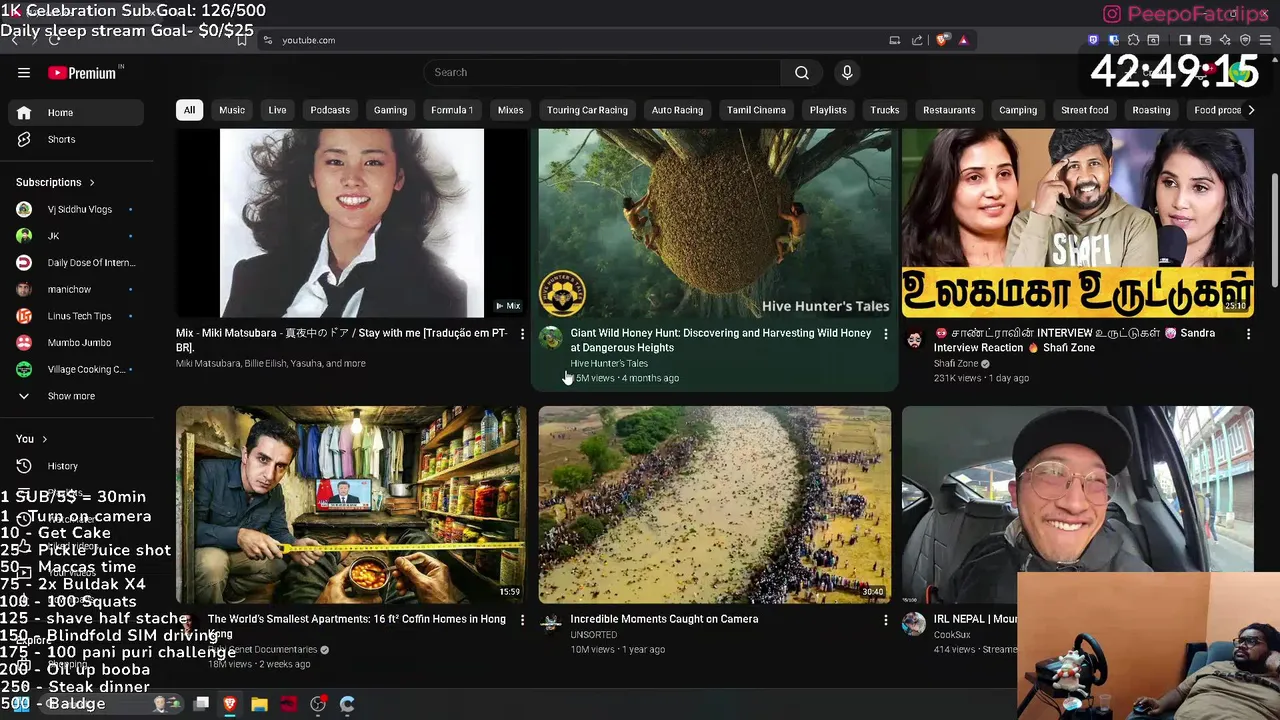The height and width of the screenshot is (720, 1280).
Task: Open the YouTube guide hamburger menu
Action: coord(24,73)
